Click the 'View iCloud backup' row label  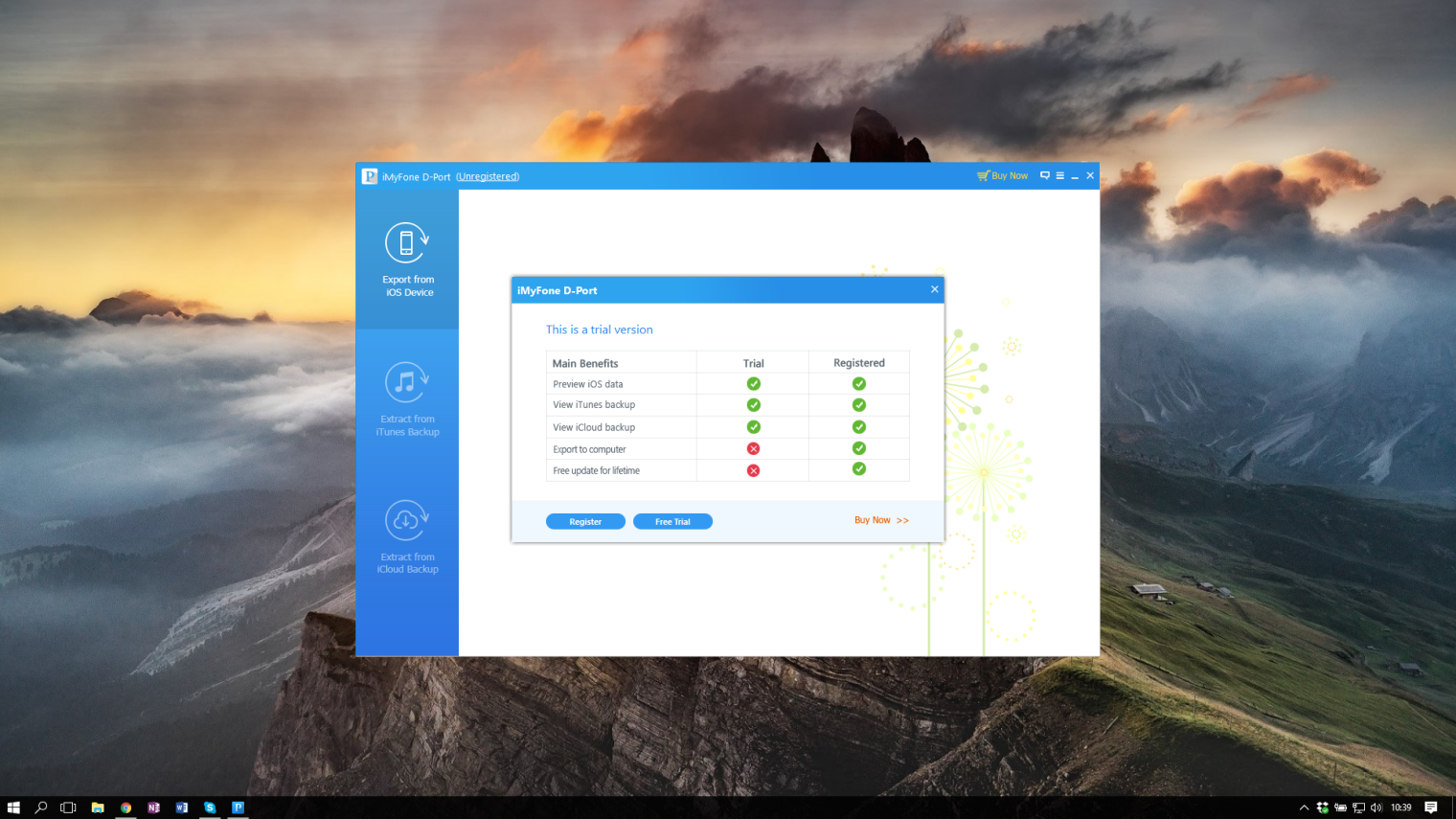(x=594, y=427)
